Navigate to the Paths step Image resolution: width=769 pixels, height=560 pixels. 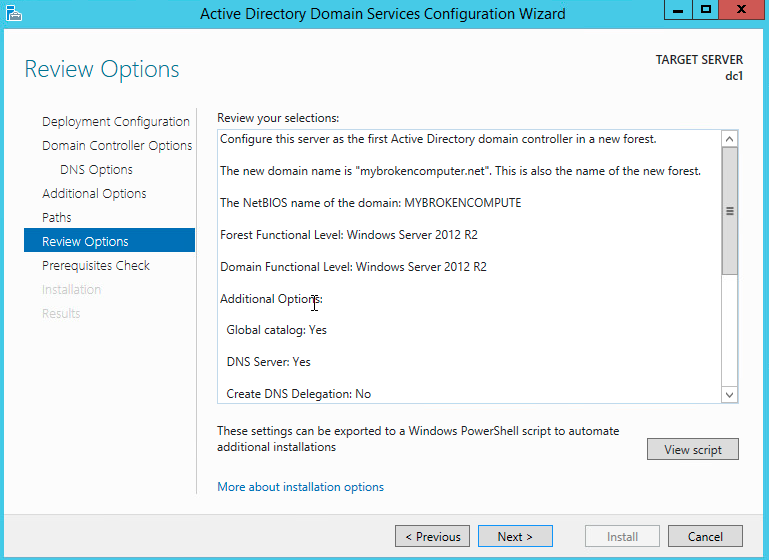pos(57,218)
